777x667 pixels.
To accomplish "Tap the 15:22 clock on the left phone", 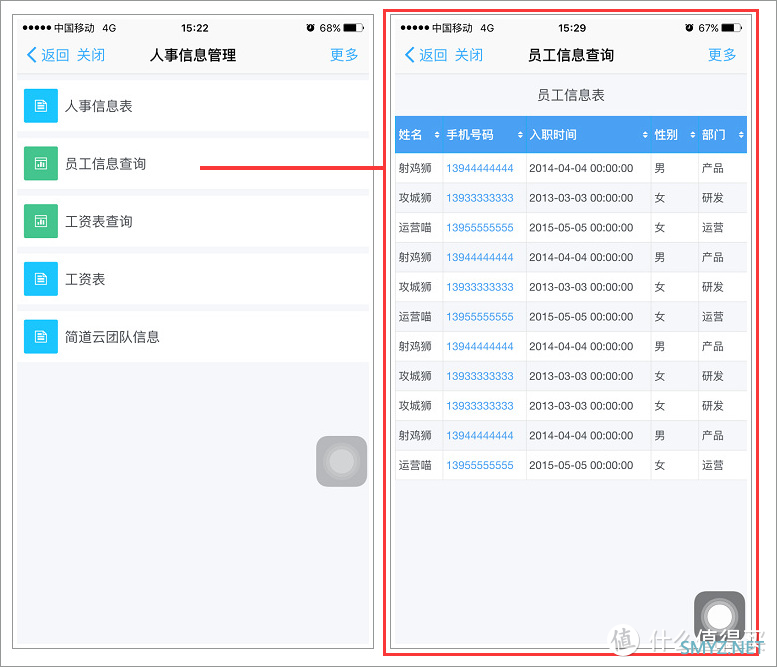I will tap(195, 28).
